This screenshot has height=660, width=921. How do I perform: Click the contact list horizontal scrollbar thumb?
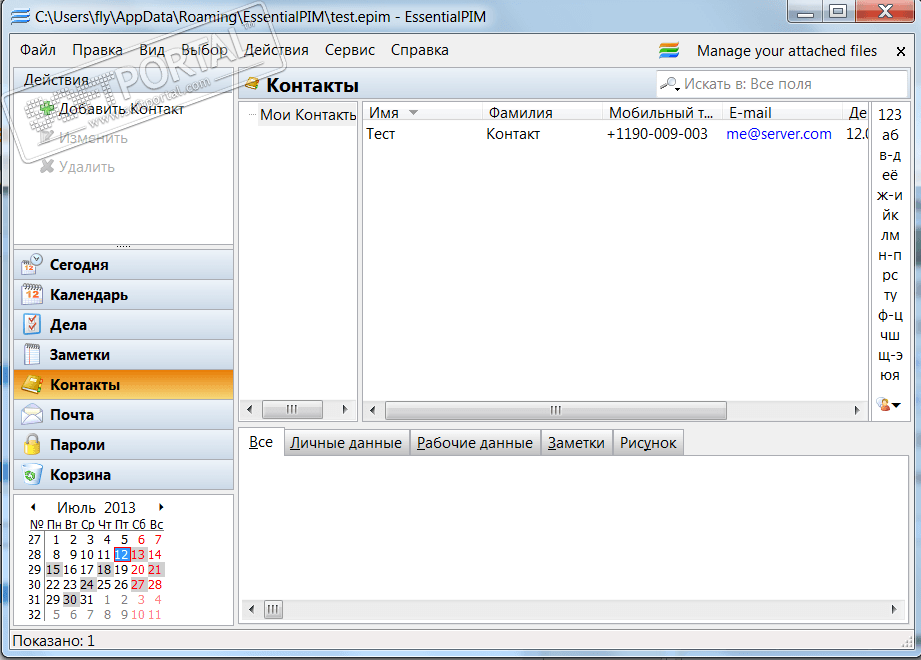pyautogui.click(x=556, y=410)
